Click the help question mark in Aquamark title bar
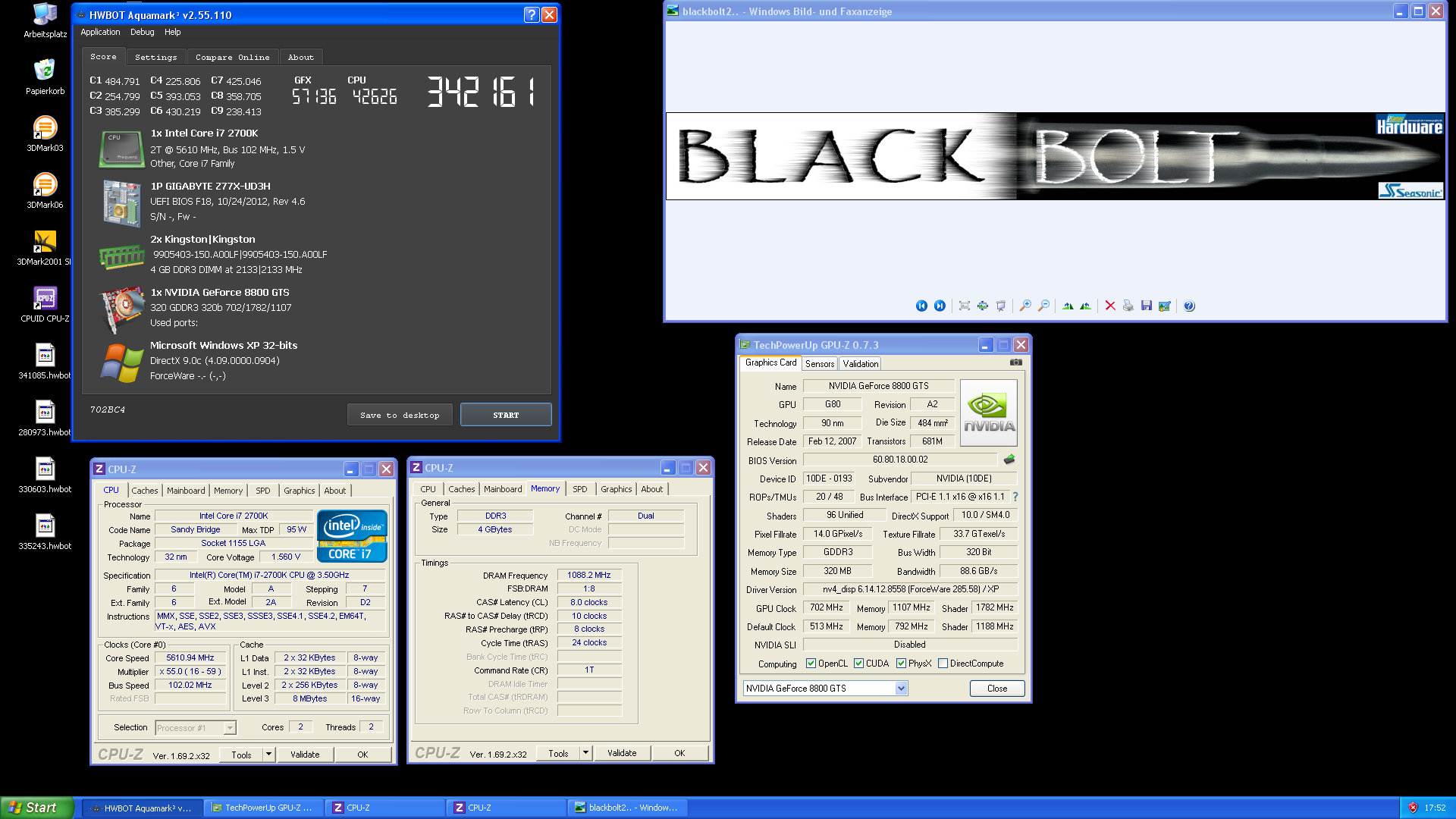Image resolution: width=1456 pixels, height=819 pixels. [532, 14]
